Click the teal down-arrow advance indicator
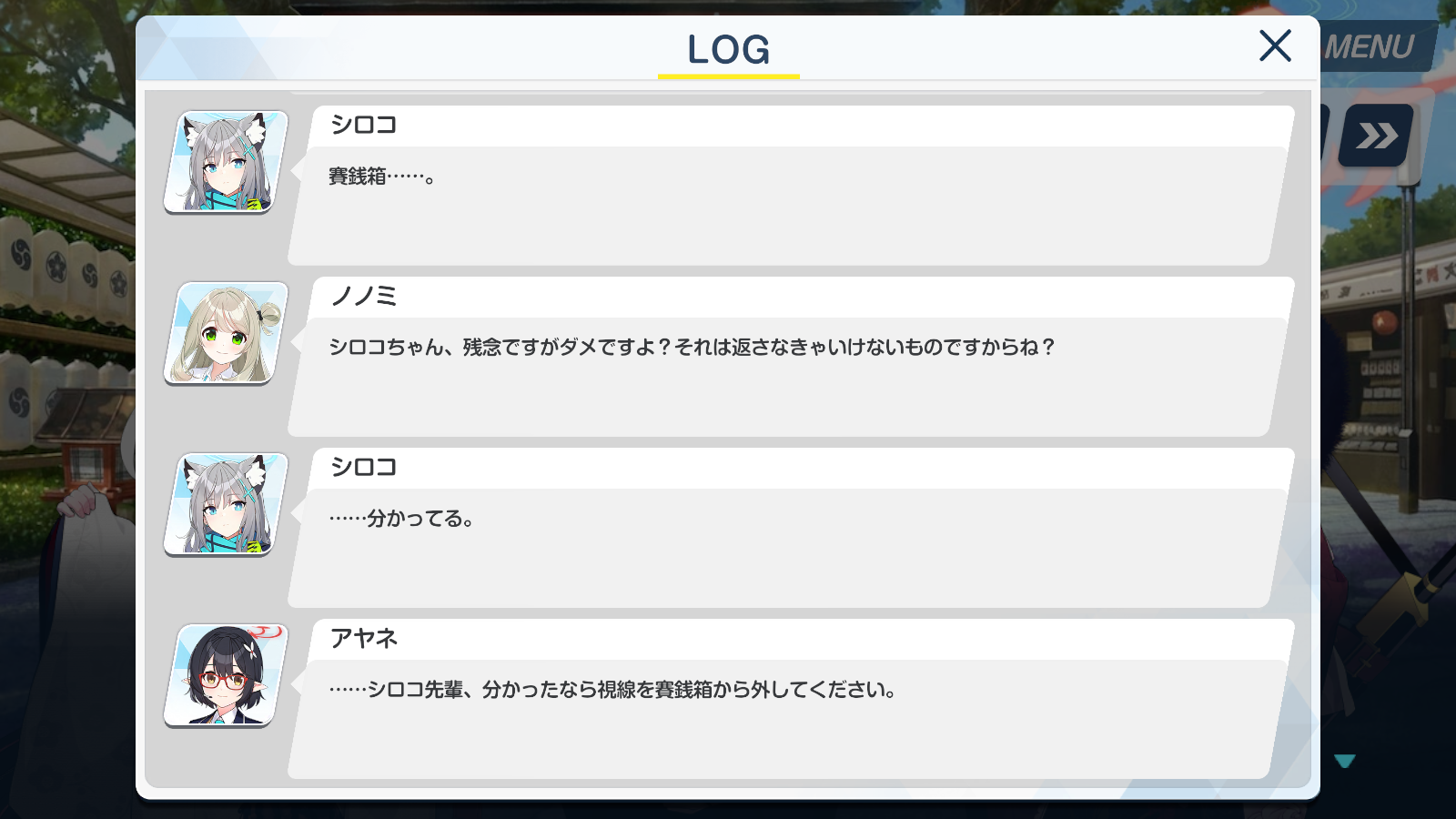The height and width of the screenshot is (819, 1456). pos(1345,761)
